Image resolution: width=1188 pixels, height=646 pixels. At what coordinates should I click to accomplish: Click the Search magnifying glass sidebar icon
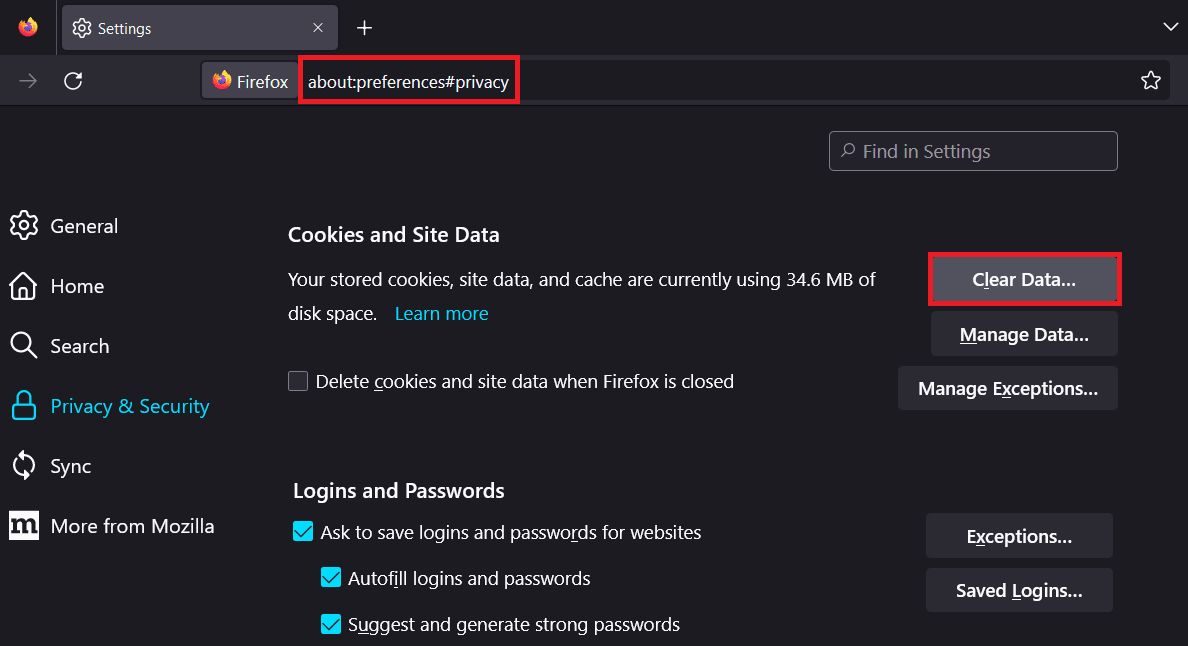tap(24, 346)
